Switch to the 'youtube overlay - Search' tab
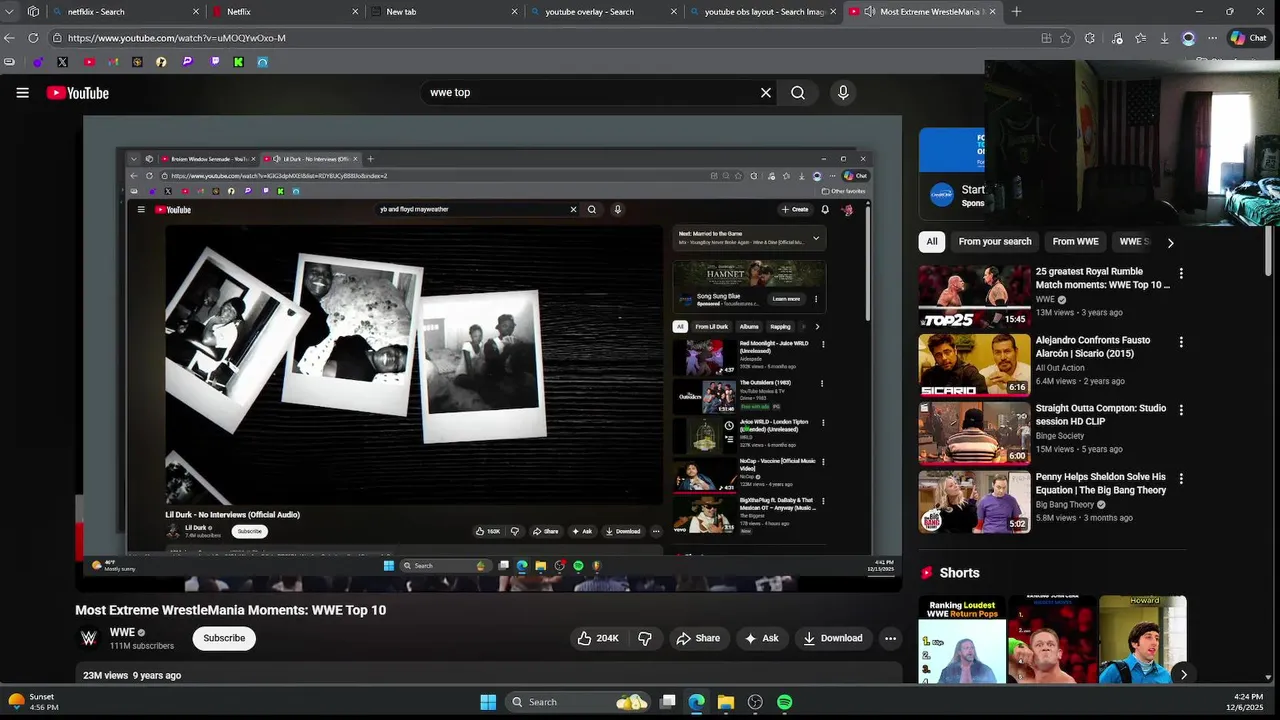Image resolution: width=1280 pixels, height=720 pixels. click(603, 12)
